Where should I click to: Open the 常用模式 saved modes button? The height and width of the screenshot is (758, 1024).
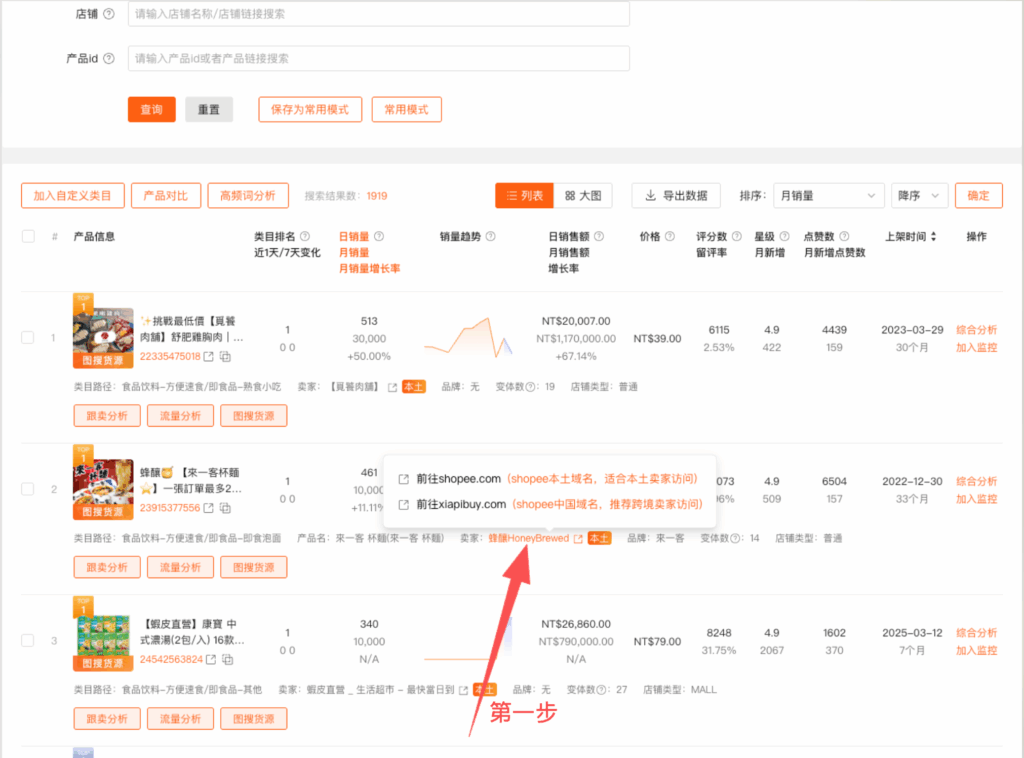406,110
